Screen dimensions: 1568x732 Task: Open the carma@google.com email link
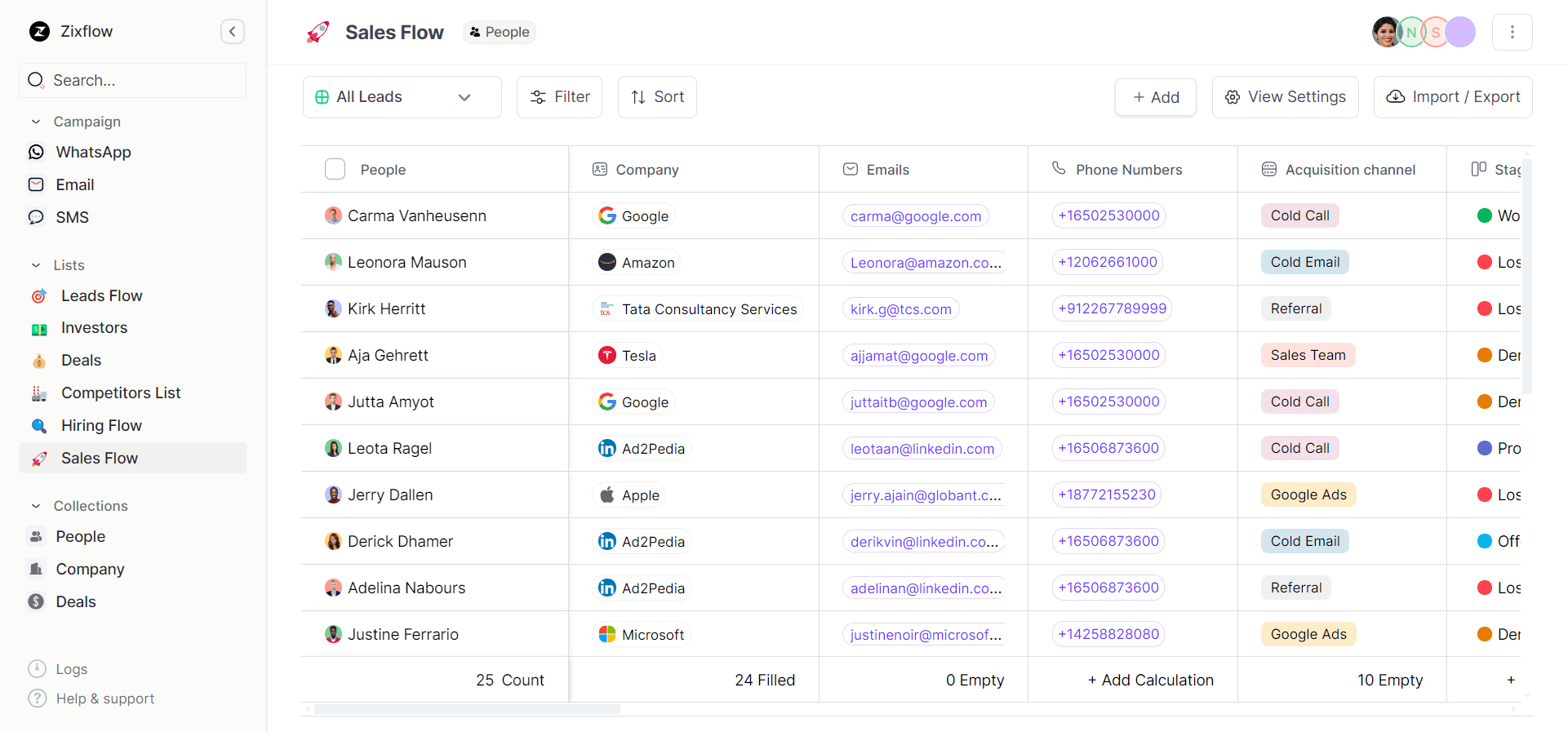click(915, 216)
